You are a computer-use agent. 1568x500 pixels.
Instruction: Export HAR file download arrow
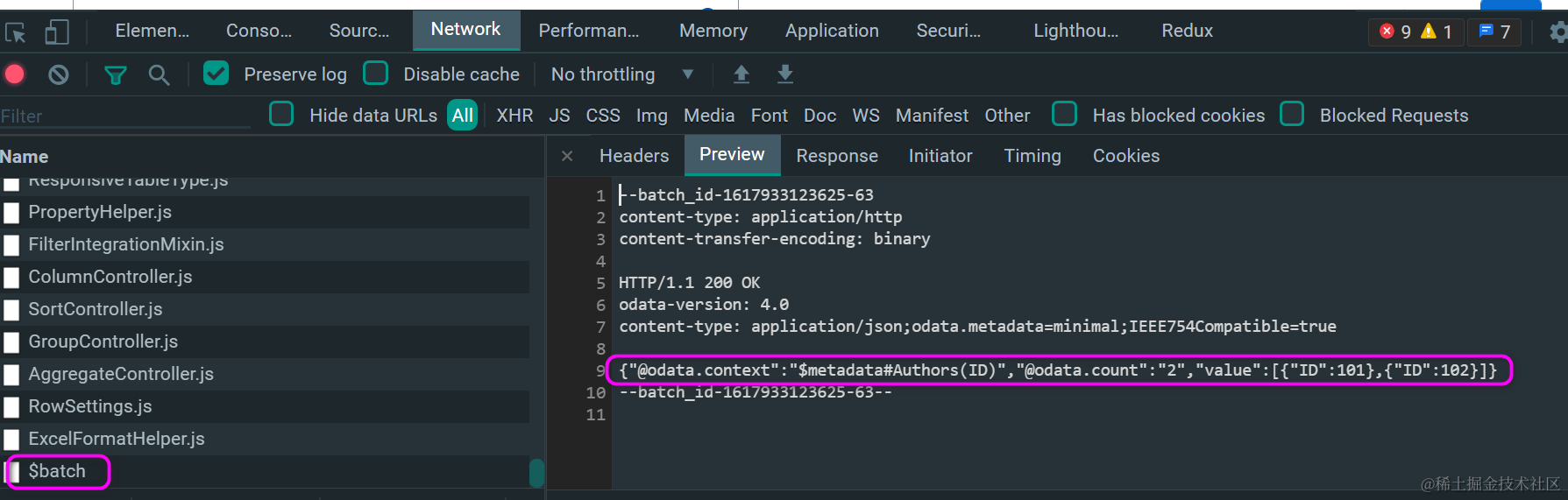click(785, 74)
